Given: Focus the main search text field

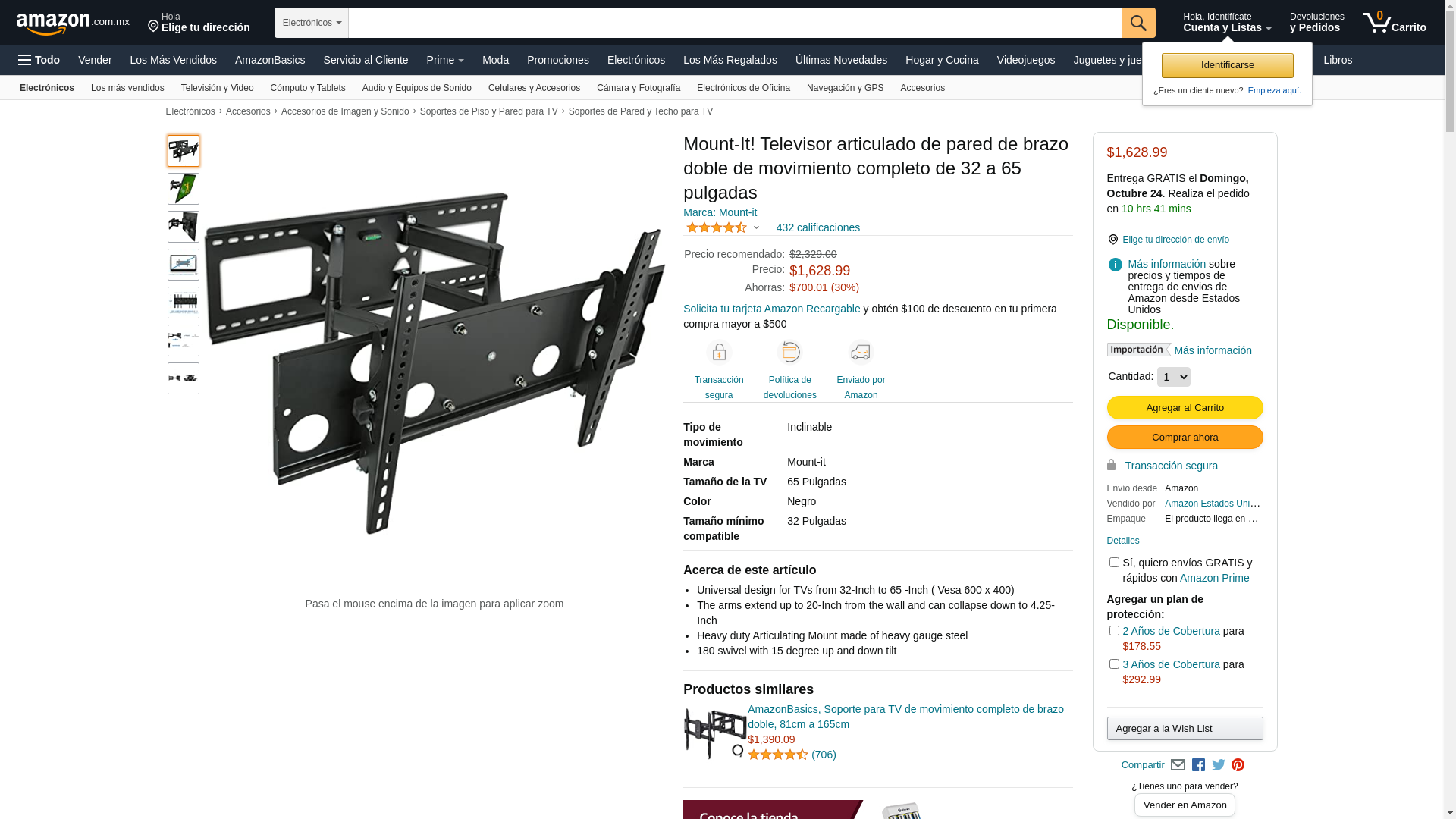Looking at the screenshot, I should (735, 23).
